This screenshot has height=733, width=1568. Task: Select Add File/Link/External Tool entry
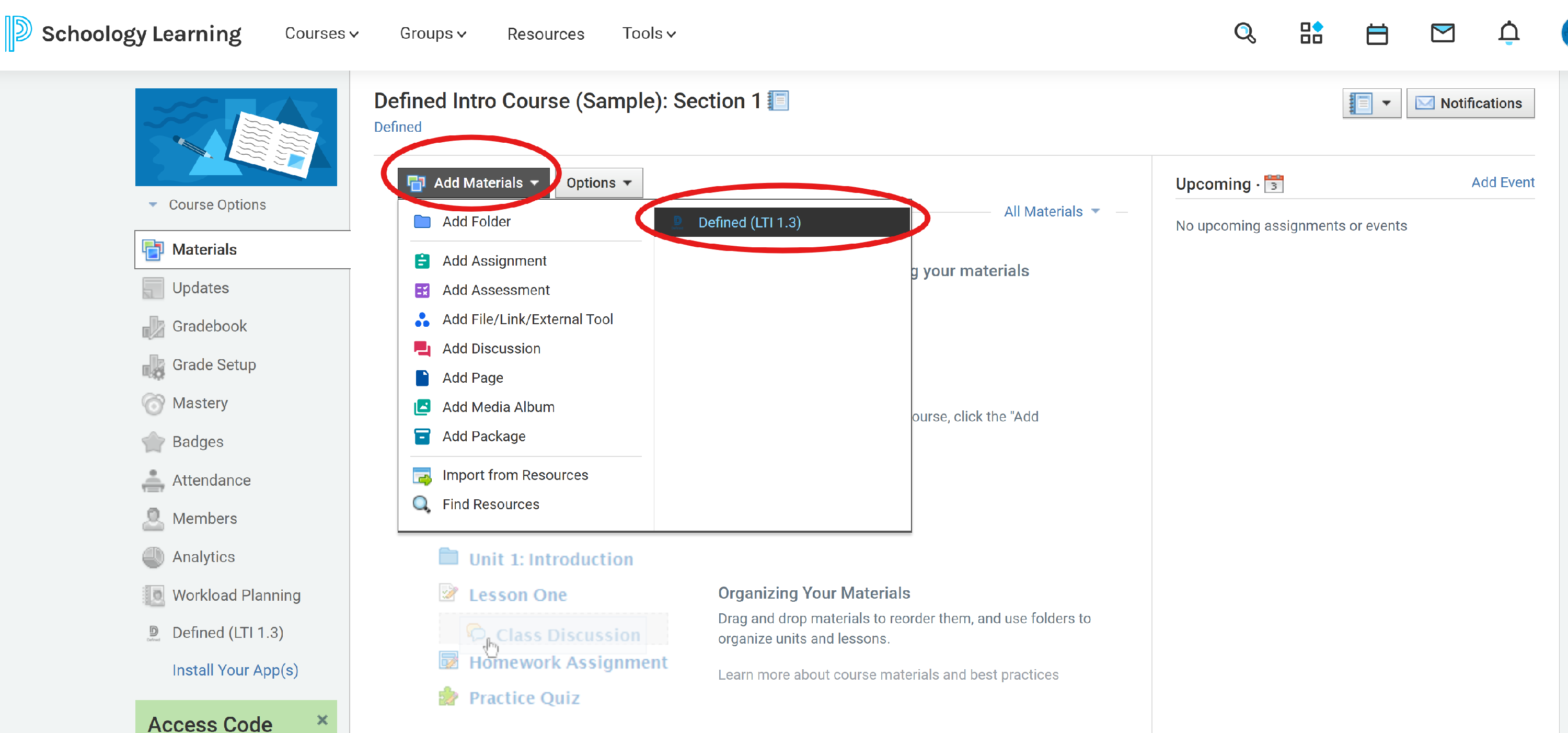tap(527, 319)
